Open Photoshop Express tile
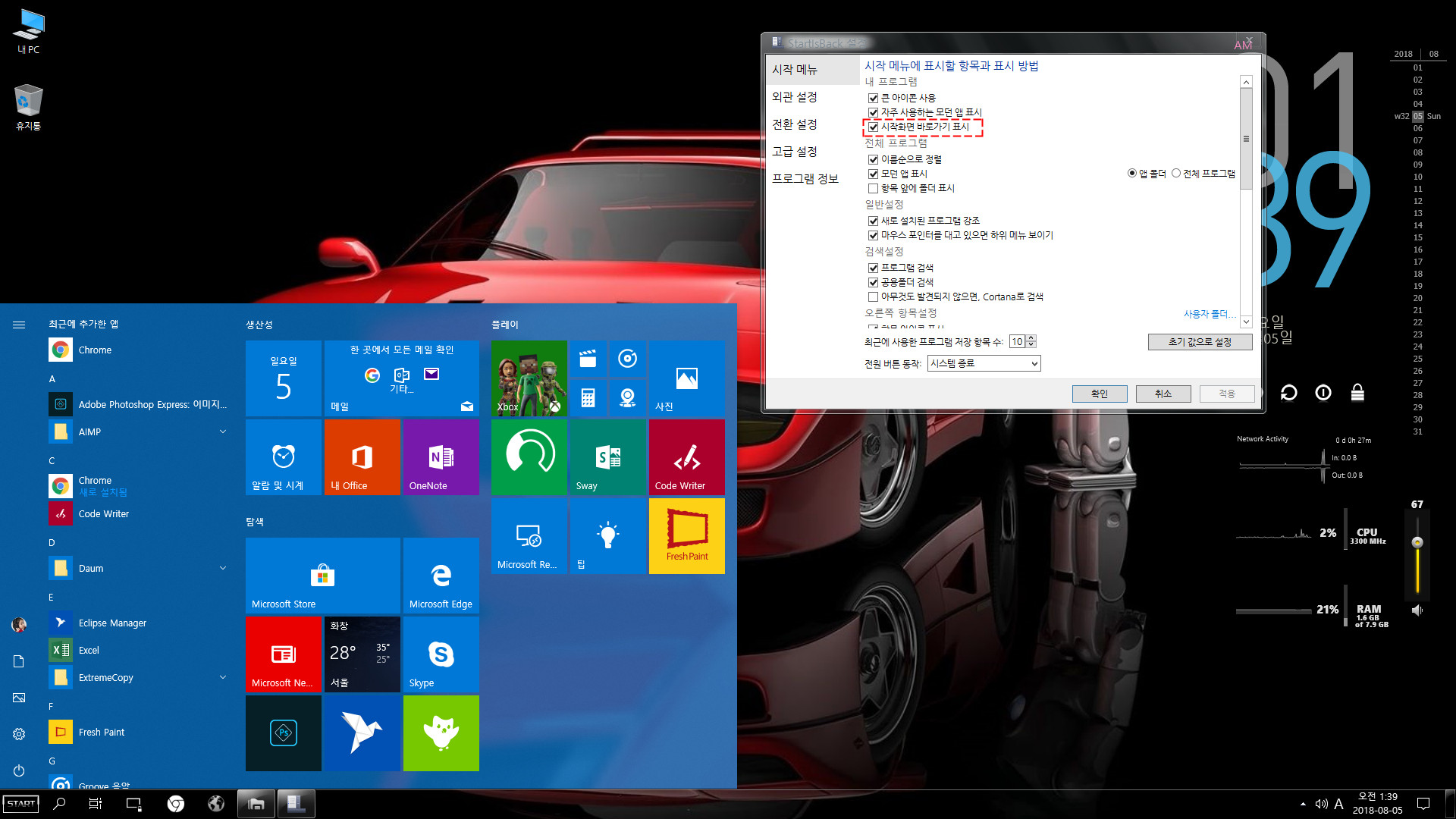The width and height of the screenshot is (1456, 819). click(283, 733)
